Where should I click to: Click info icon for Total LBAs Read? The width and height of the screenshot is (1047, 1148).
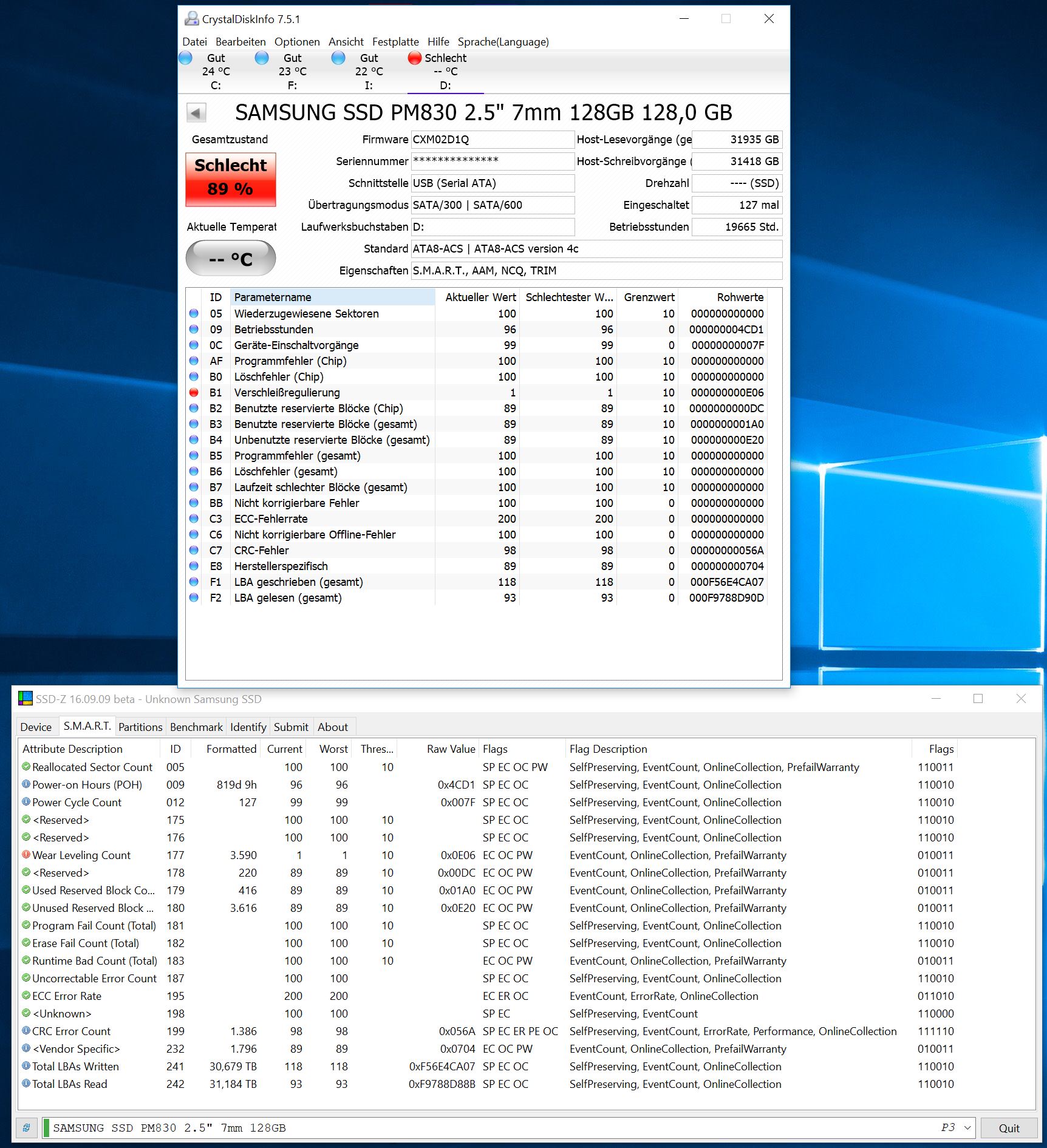[x=26, y=1084]
